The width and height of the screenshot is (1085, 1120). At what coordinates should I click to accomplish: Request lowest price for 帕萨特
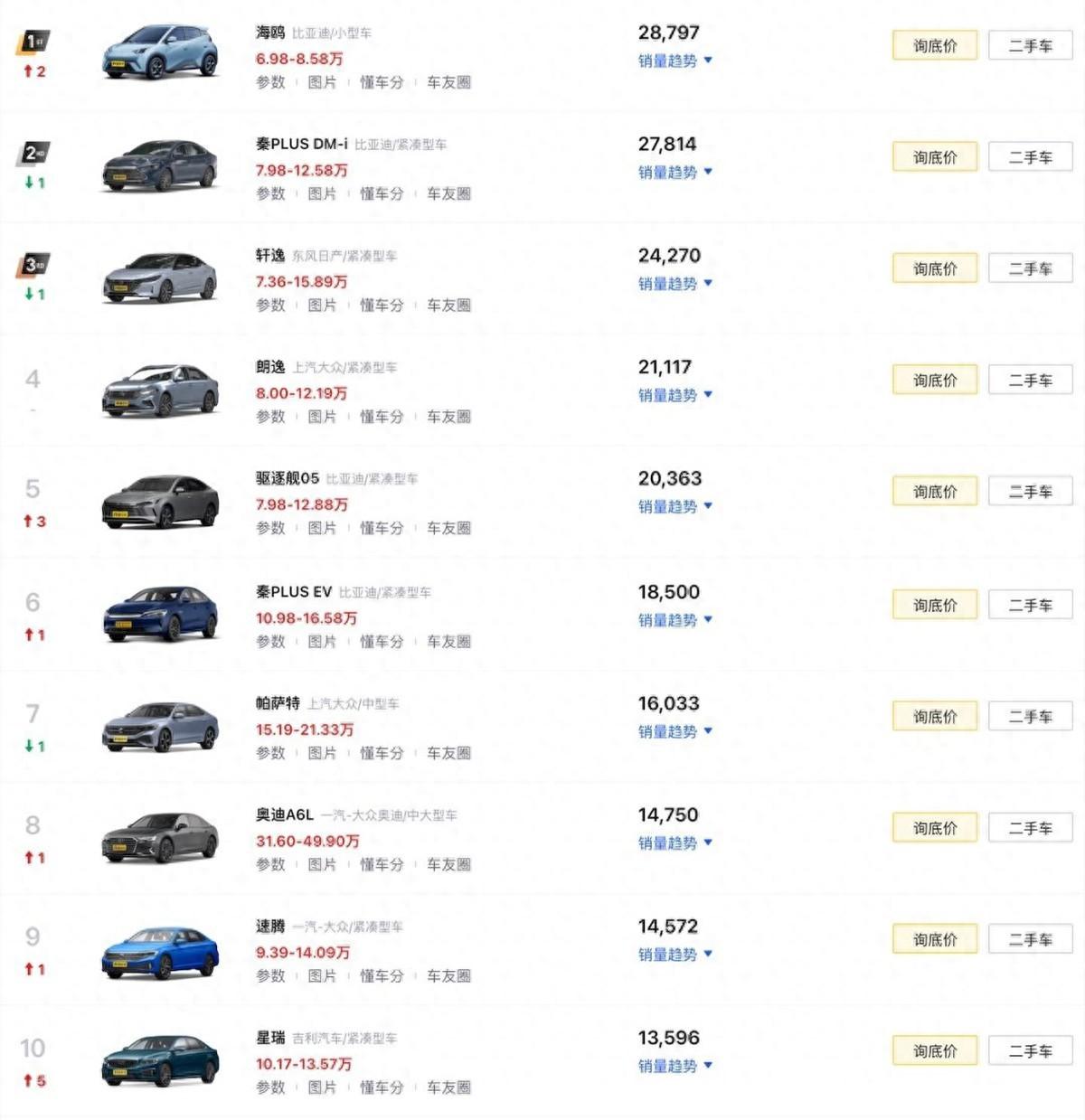(934, 717)
